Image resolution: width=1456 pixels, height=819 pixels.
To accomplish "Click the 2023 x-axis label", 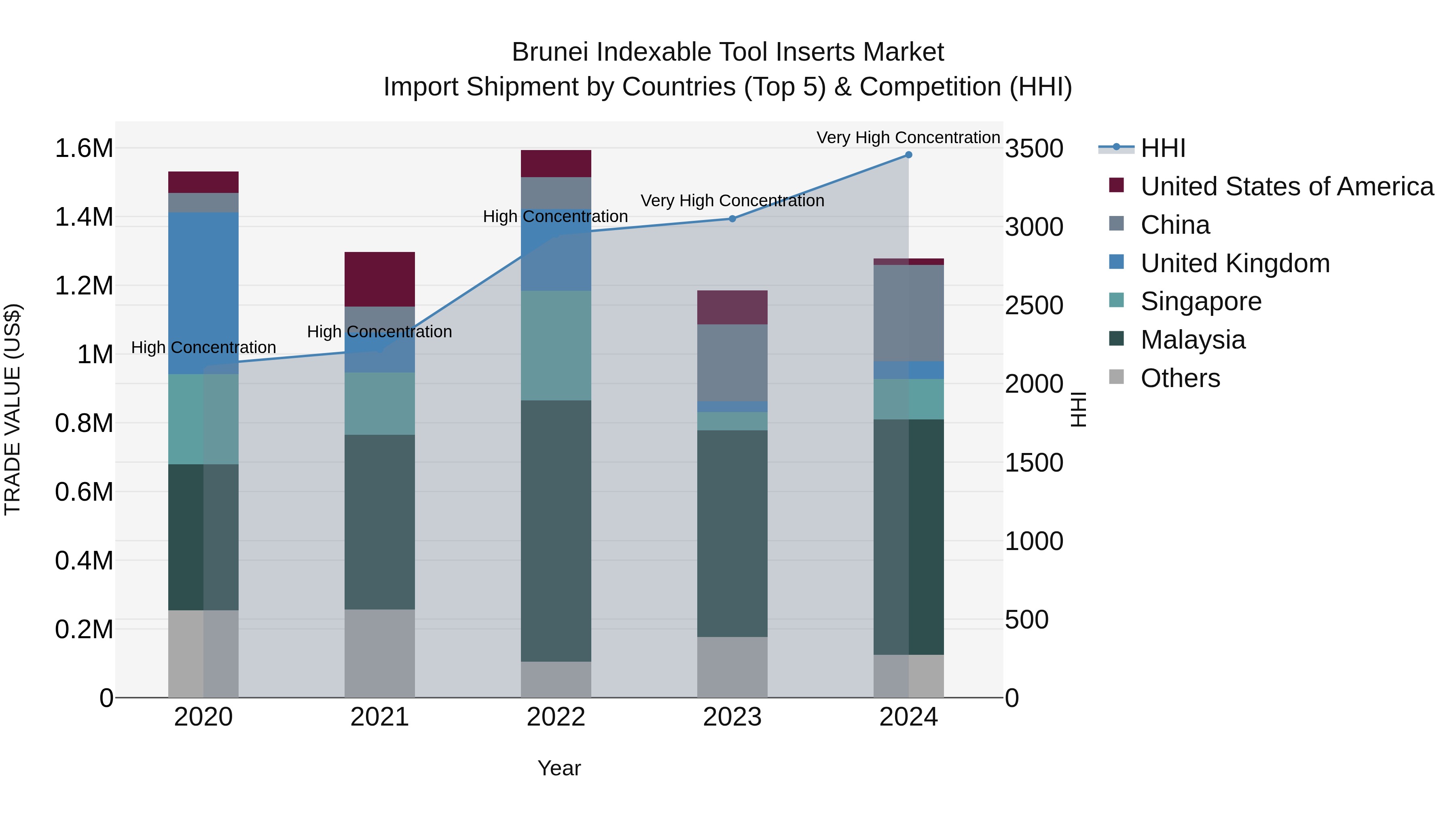I will coord(732,717).
